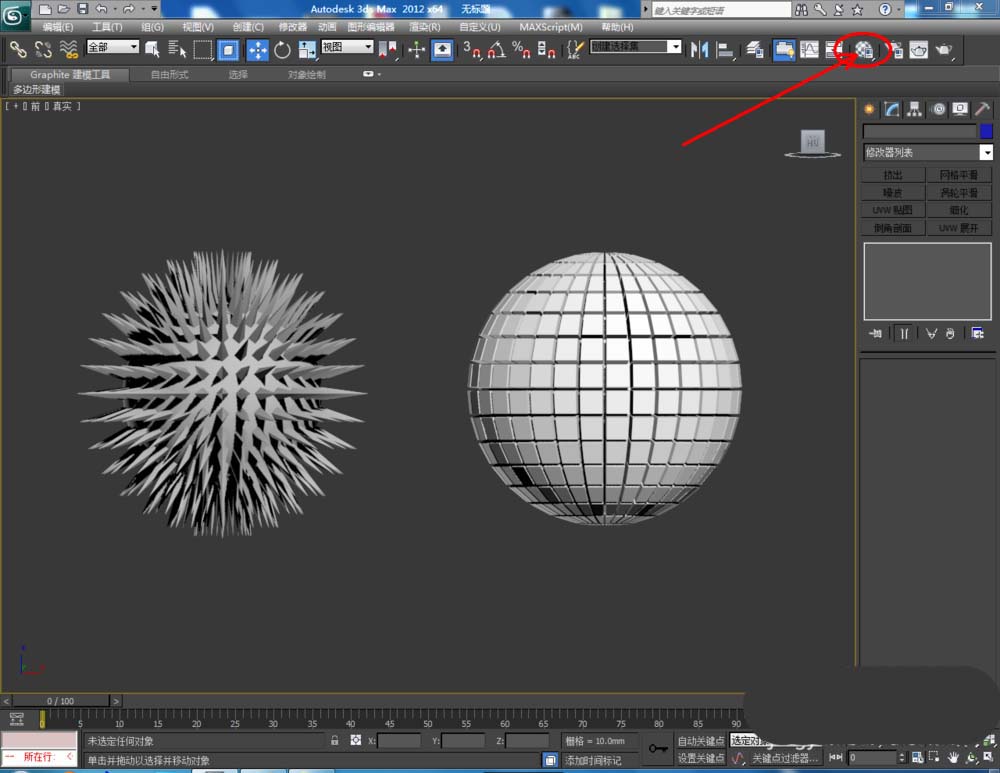
Task: Toggle Set Key (设置关键点) mode
Action: click(700, 758)
